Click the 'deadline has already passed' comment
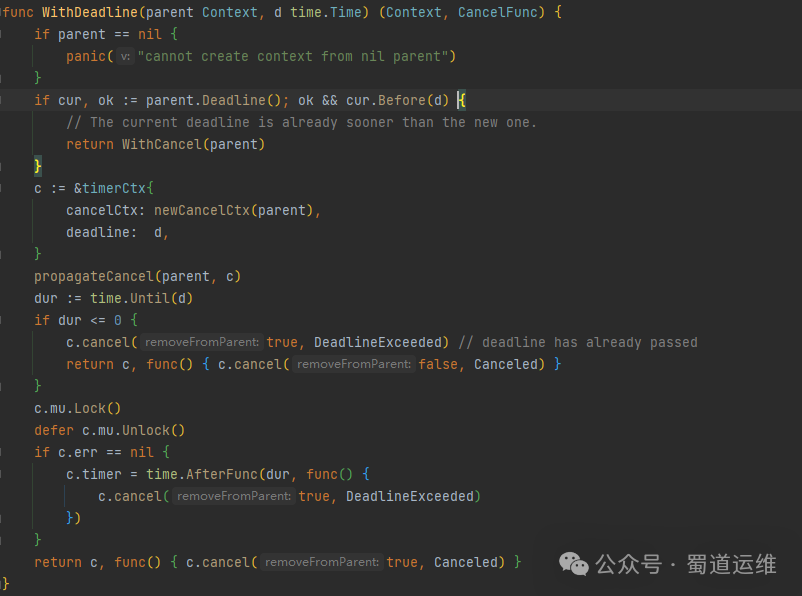Viewport: 802px width, 596px height. click(578, 342)
